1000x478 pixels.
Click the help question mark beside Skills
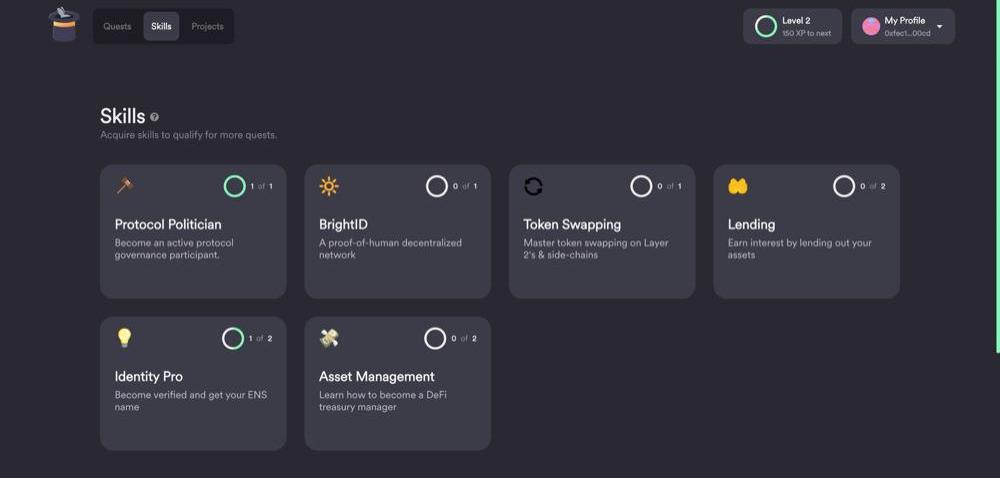(154, 117)
